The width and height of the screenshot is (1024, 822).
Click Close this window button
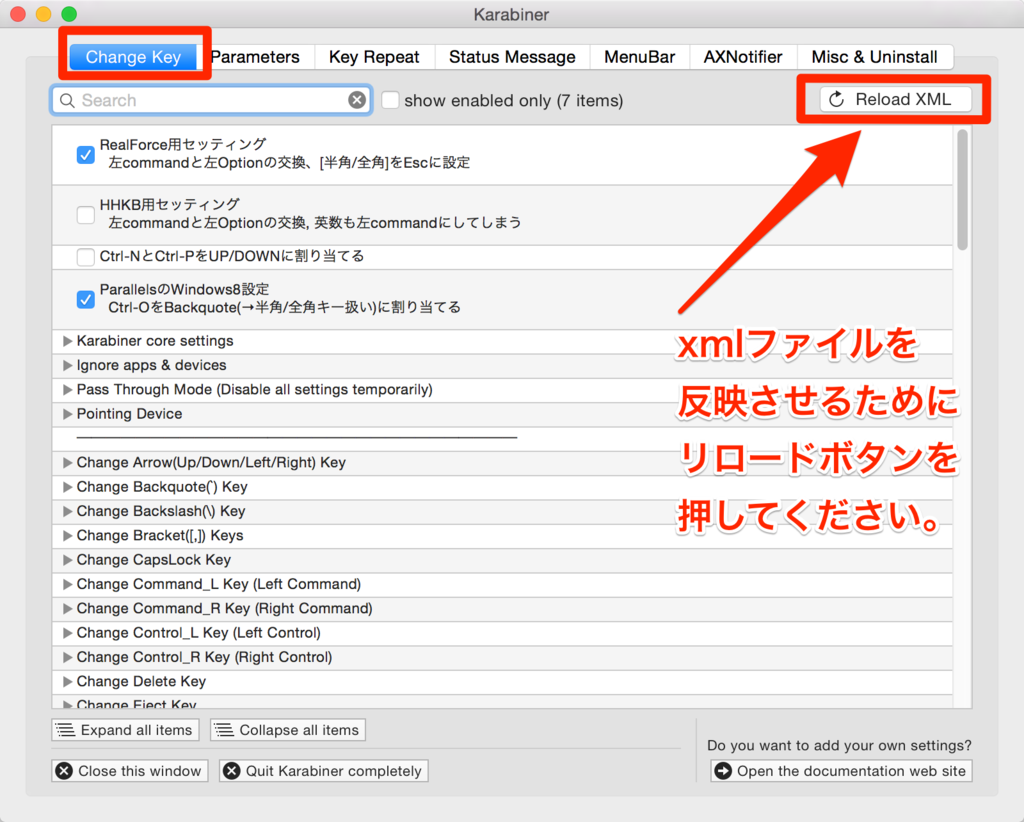pyautogui.click(x=130, y=771)
